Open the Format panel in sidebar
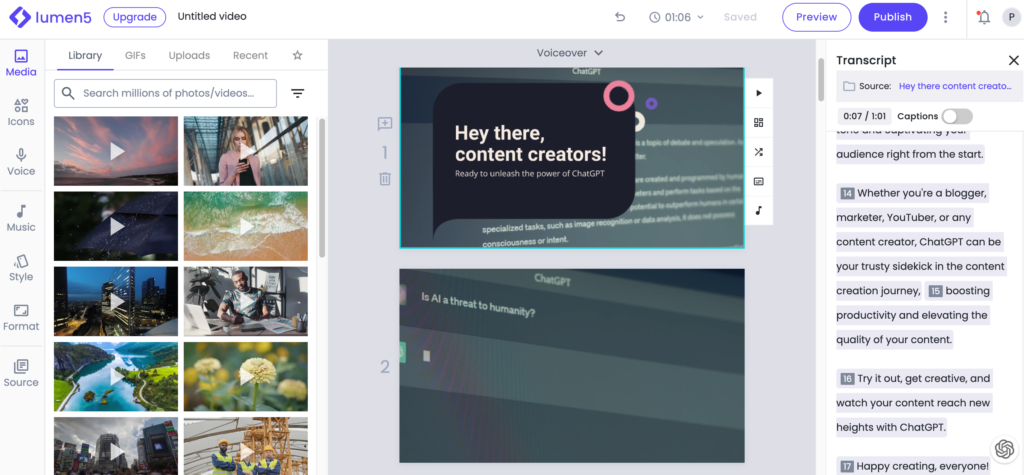The width and height of the screenshot is (1024, 475). click(21, 317)
